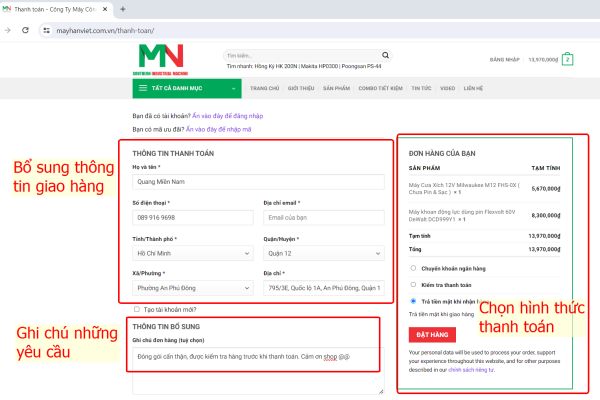This screenshot has height=400, width=600.
Task: Click the Đăng nhập link
Action: [x=503, y=60]
